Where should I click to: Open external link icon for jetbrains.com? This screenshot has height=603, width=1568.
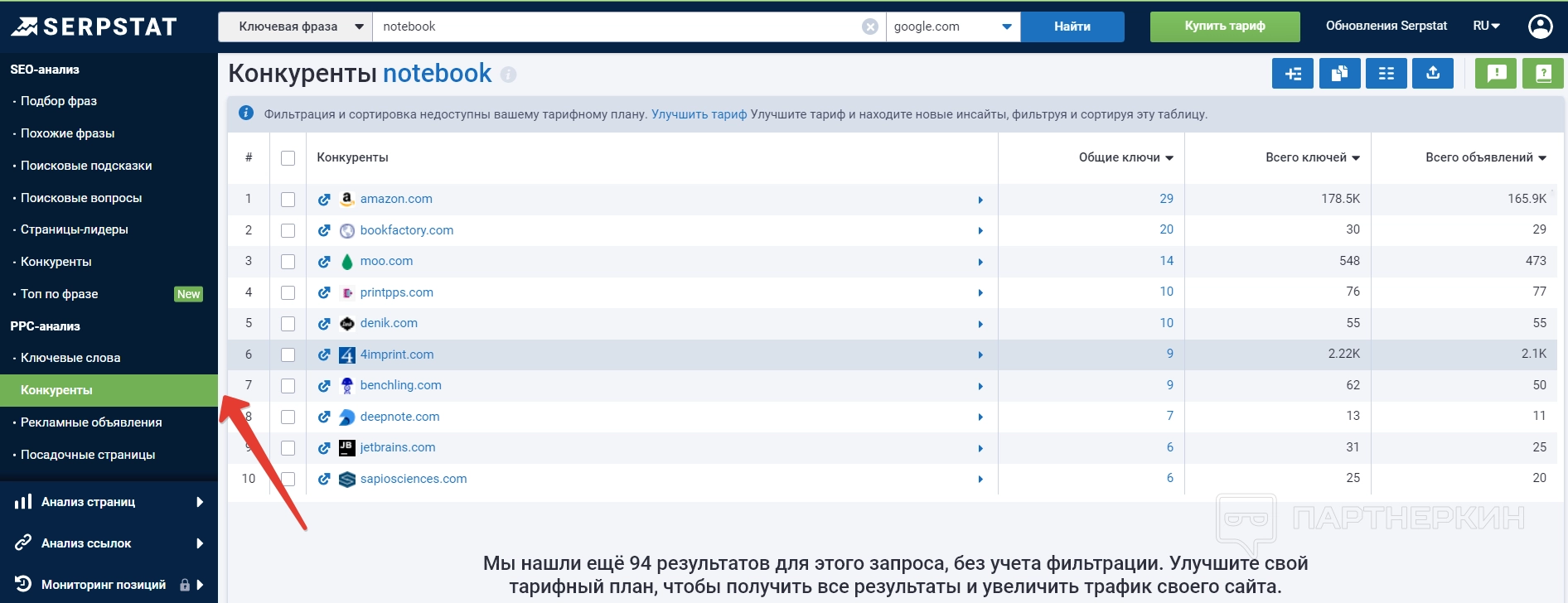tap(324, 448)
